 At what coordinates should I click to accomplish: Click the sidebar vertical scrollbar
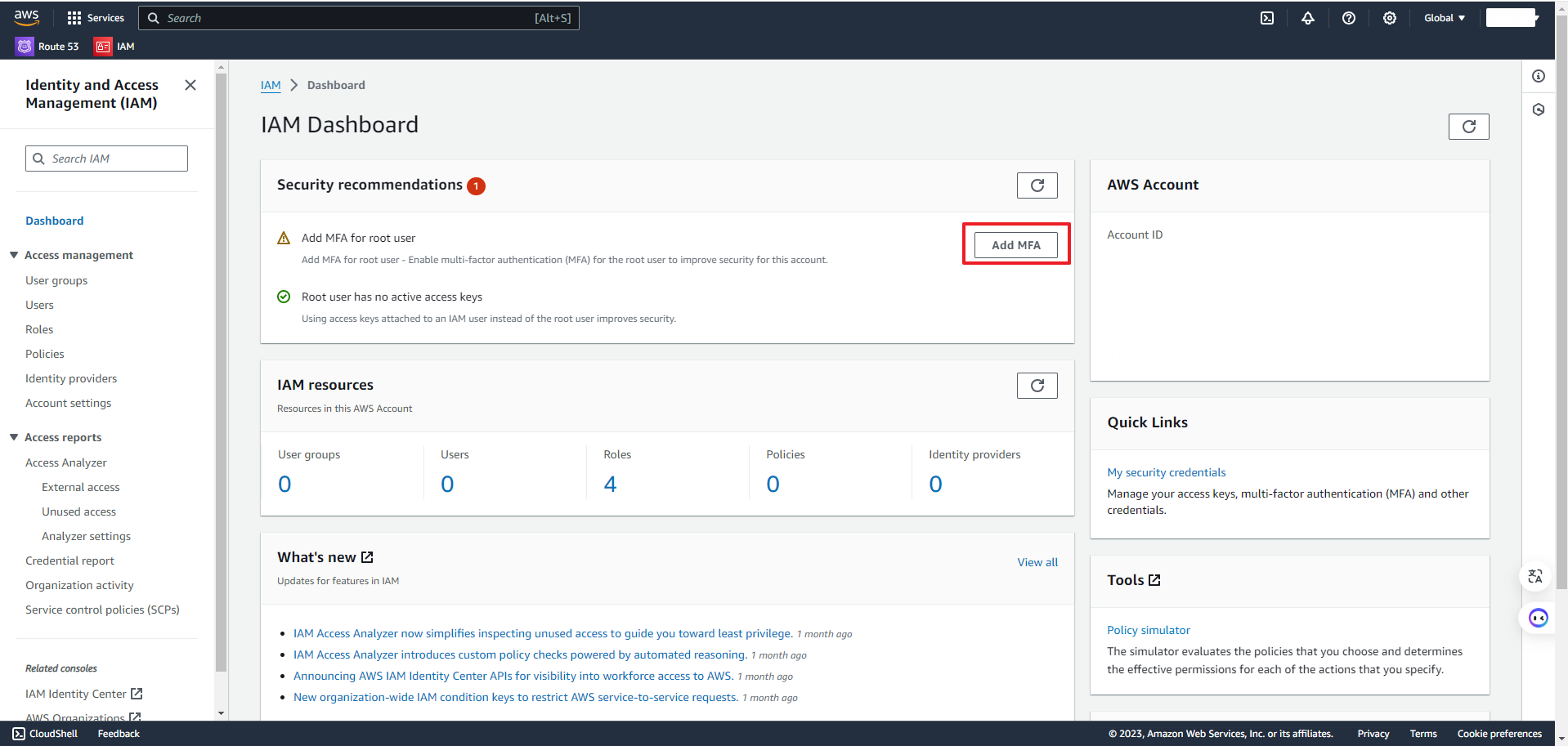click(x=221, y=372)
